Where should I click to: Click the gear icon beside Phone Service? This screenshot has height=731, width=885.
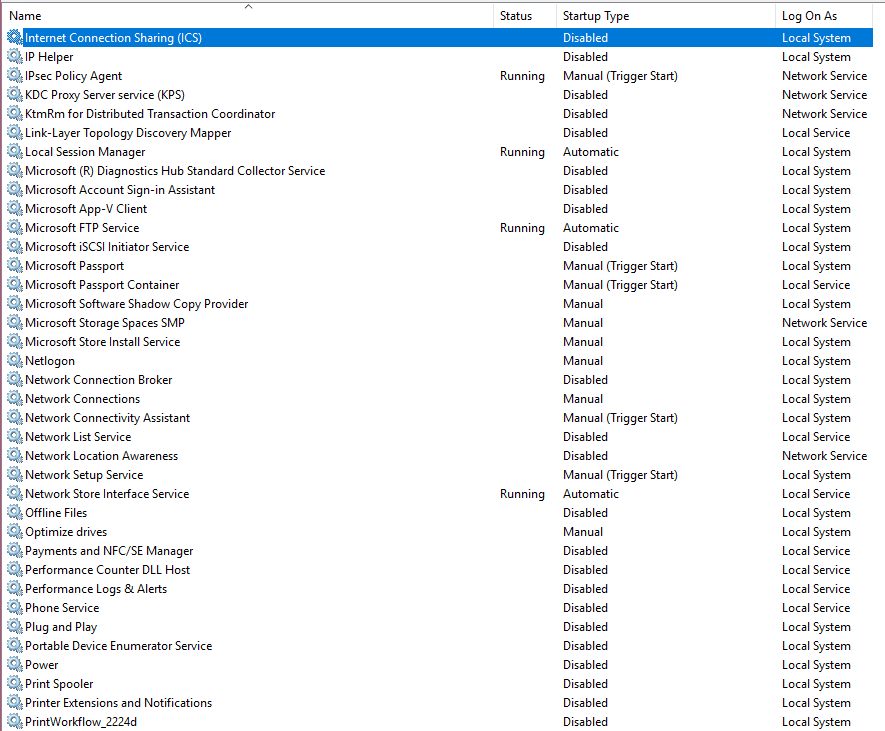(15, 607)
